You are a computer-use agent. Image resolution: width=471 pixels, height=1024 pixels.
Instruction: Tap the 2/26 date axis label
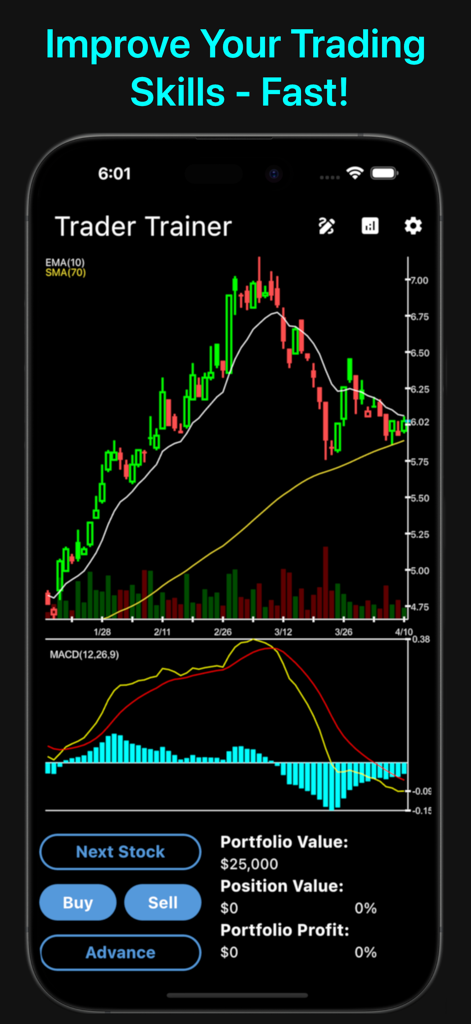[x=223, y=632]
